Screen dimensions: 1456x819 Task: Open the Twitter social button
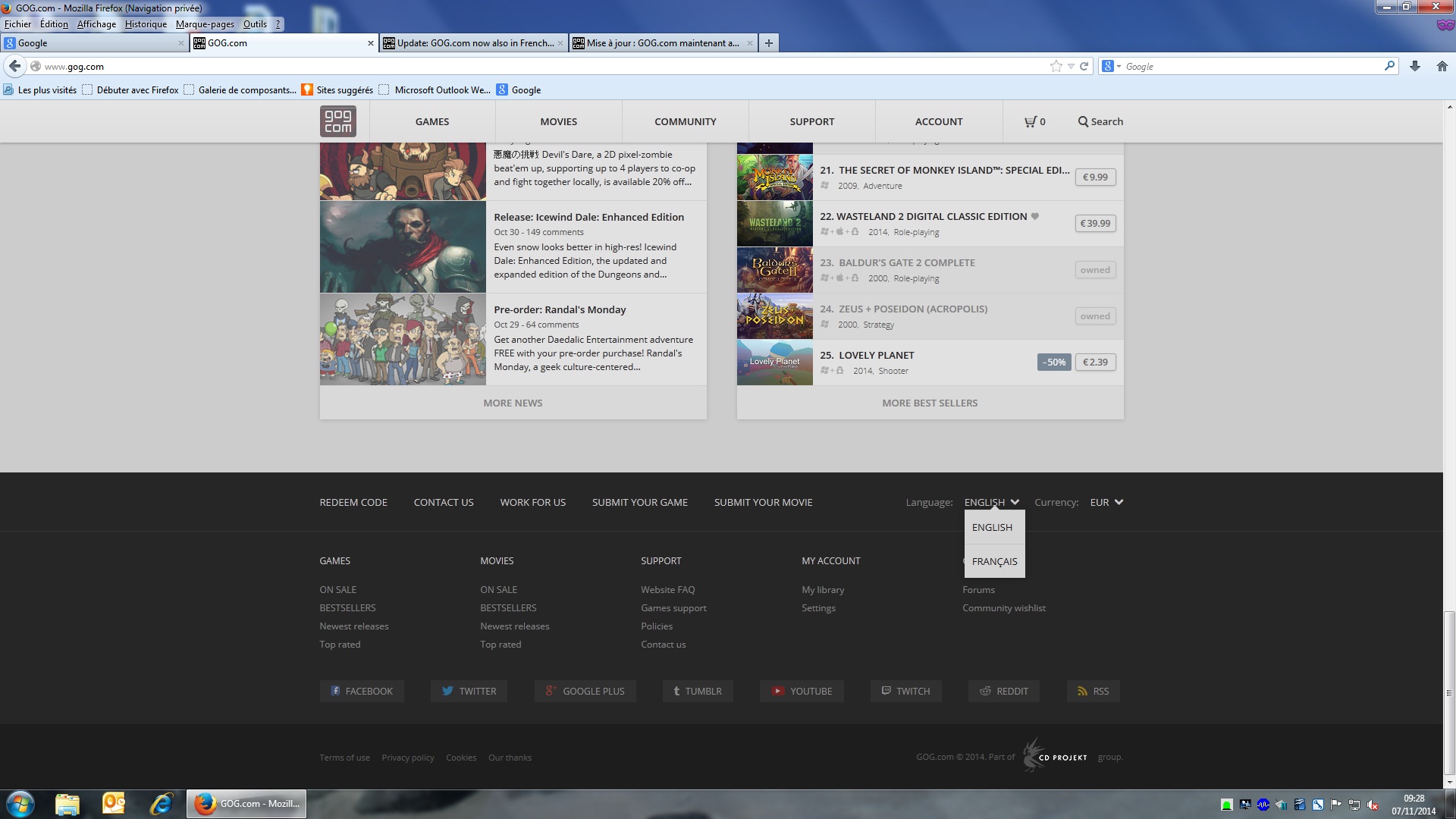click(469, 691)
